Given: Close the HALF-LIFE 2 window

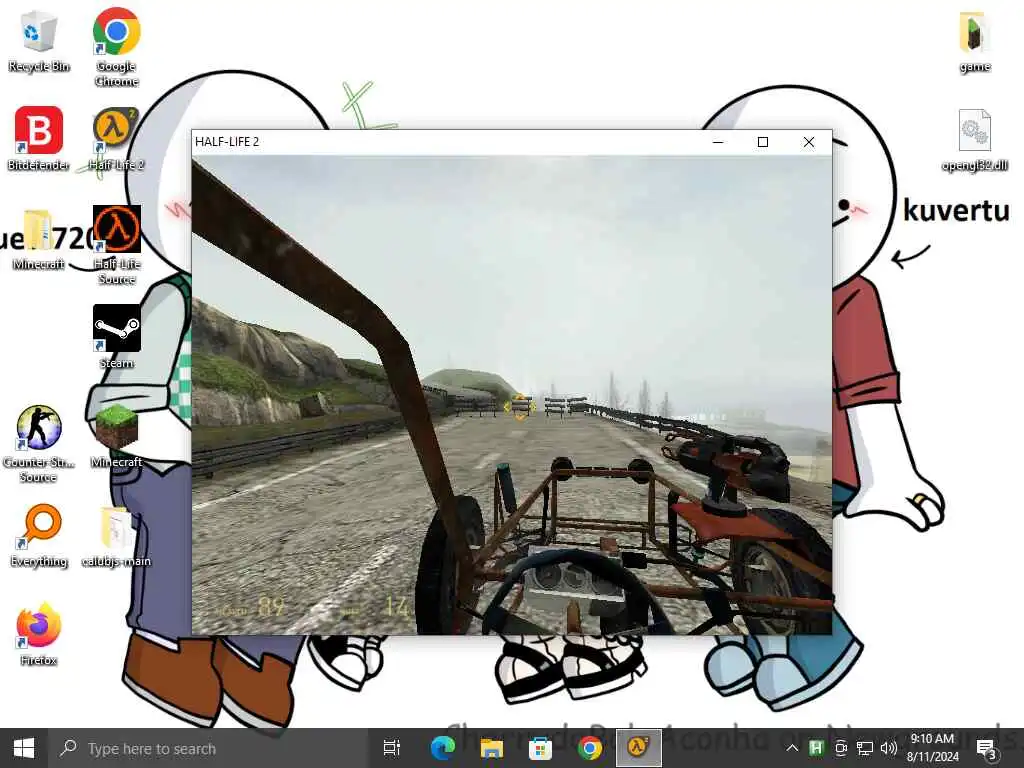Looking at the screenshot, I should [808, 142].
